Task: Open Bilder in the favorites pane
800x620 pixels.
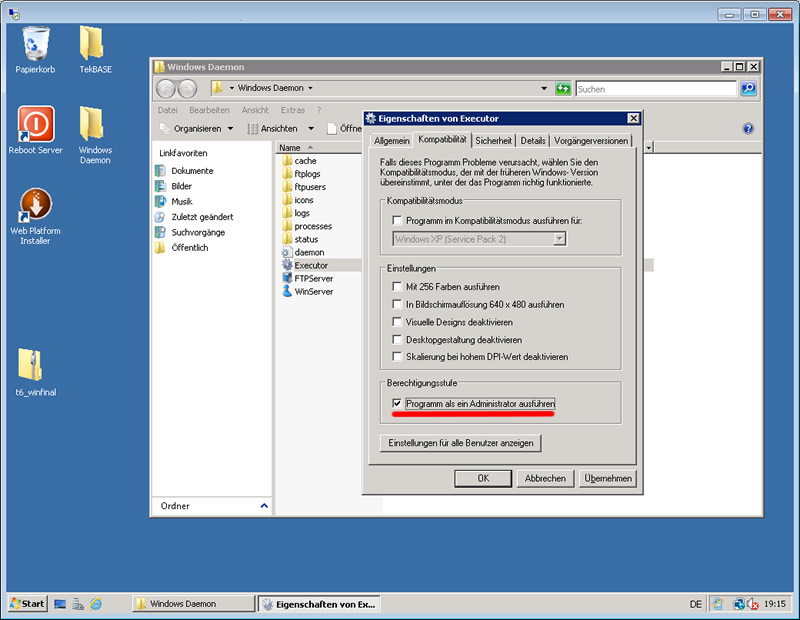Action: pos(173,186)
